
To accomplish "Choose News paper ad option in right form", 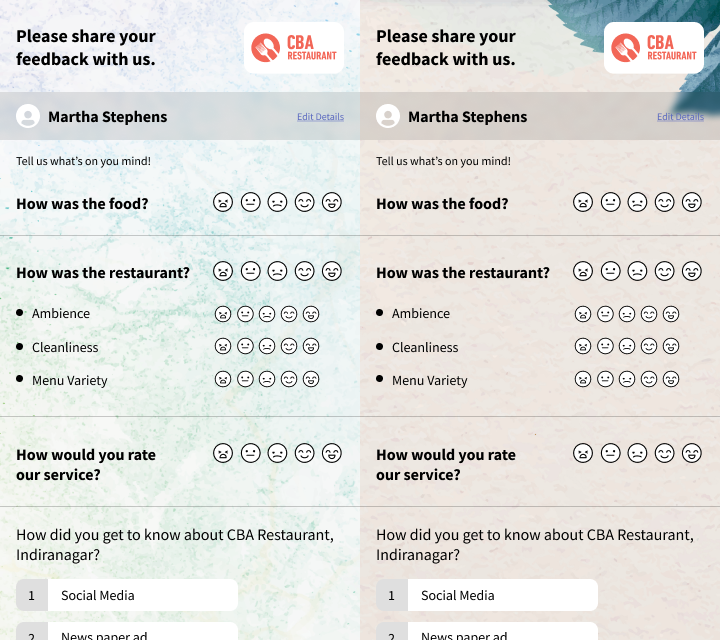I will 487,632.
